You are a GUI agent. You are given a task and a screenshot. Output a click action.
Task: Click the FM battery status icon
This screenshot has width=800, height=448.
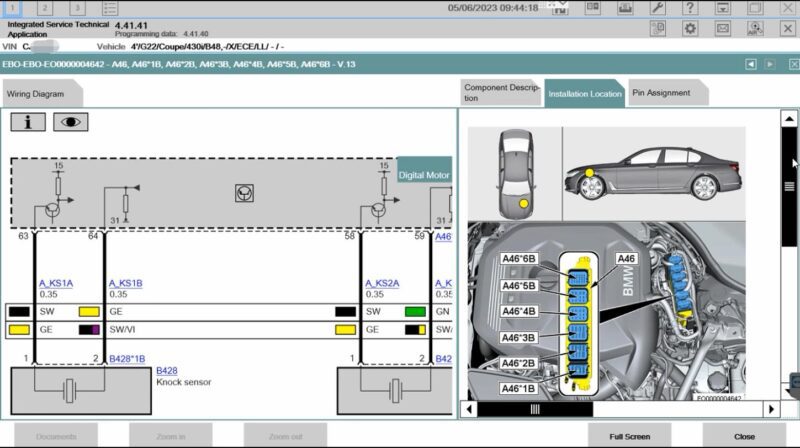[560, 9]
